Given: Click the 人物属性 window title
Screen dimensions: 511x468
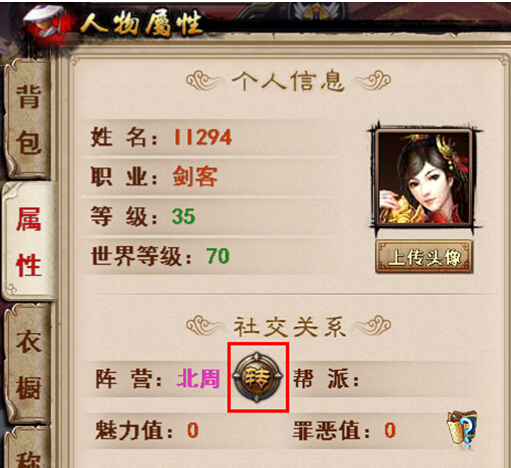Looking at the screenshot, I should click(x=141, y=24).
